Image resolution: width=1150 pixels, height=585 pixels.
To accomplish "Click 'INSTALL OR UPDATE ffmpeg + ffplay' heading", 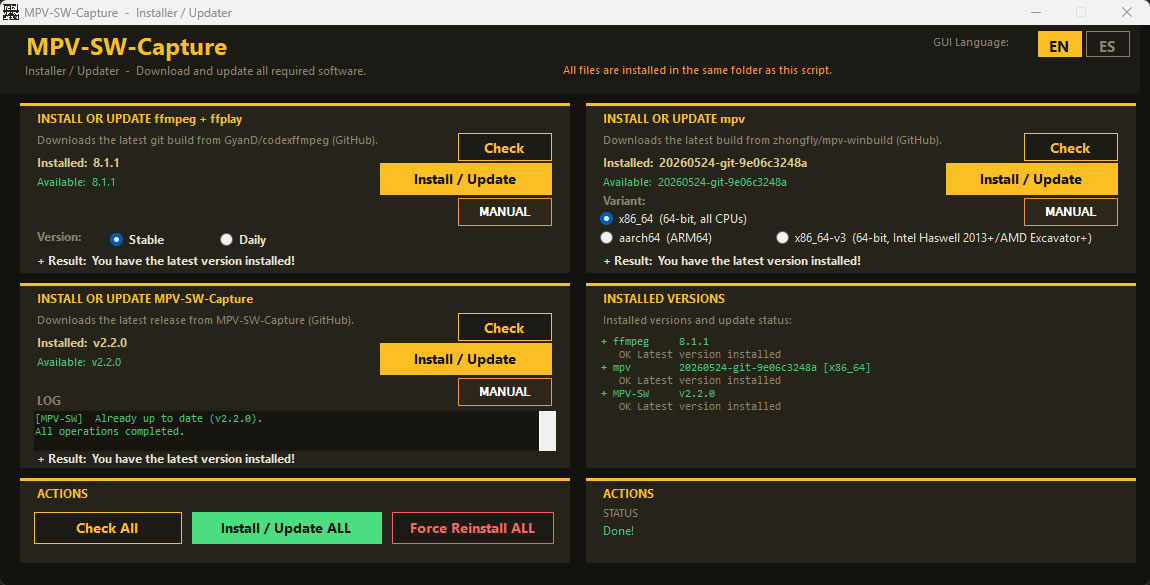I will click(139, 119).
